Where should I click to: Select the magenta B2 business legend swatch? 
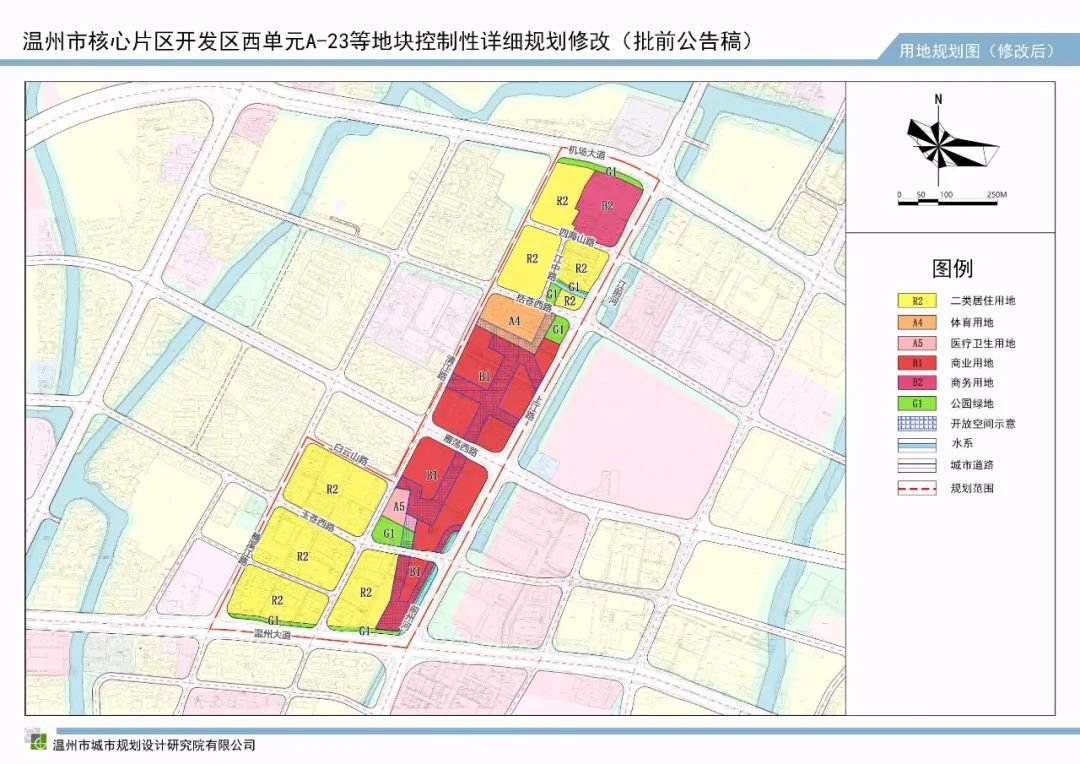pyautogui.click(x=917, y=382)
